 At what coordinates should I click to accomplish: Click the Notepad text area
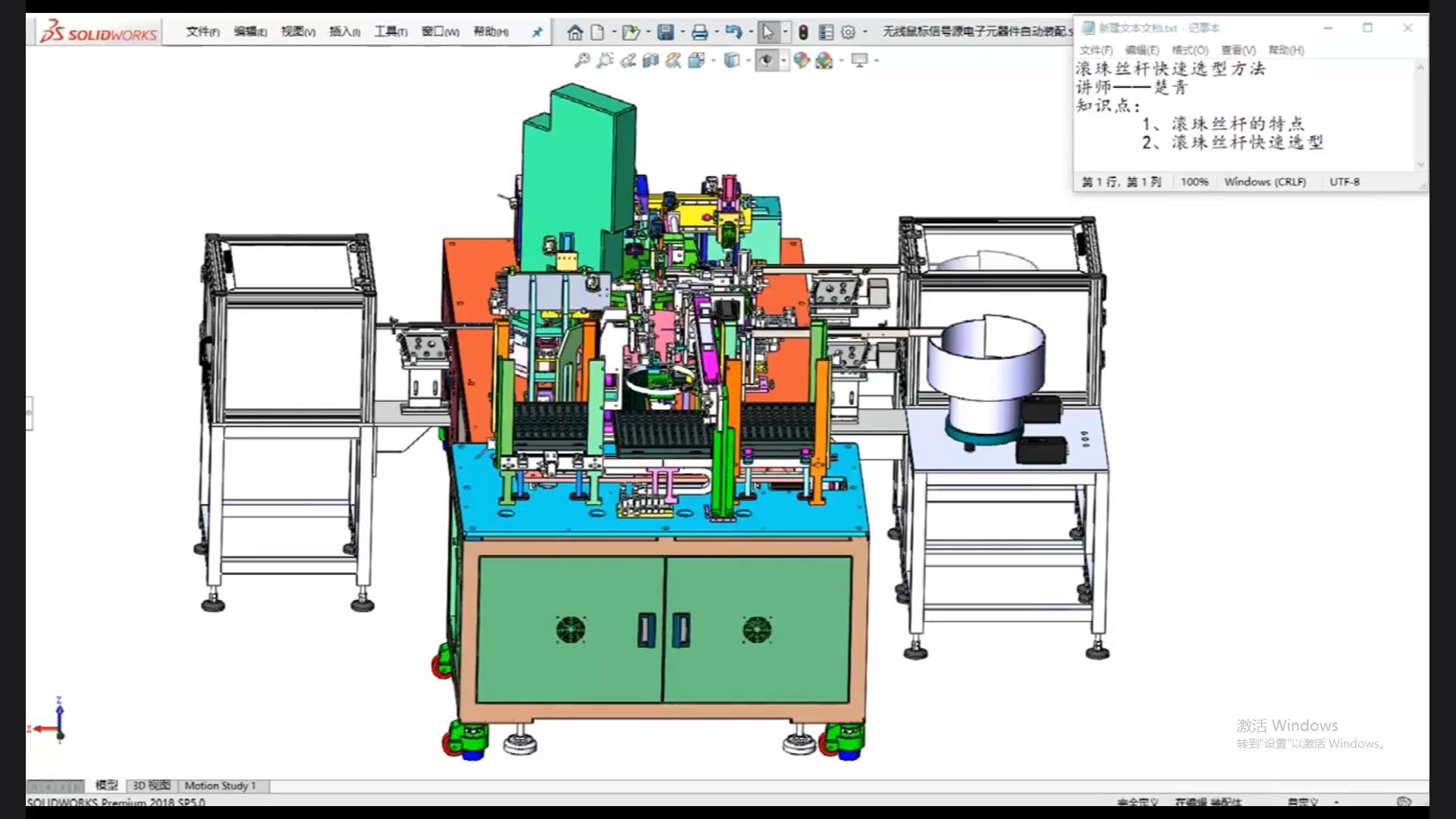pyautogui.click(x=1244, y=115)
